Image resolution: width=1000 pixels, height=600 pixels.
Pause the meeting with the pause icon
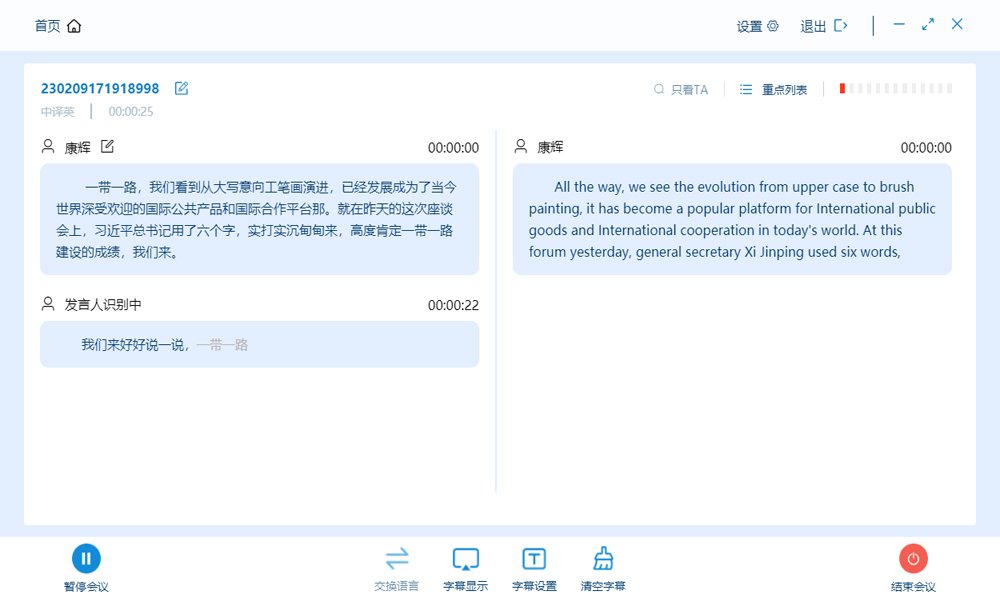coord(87,558)
